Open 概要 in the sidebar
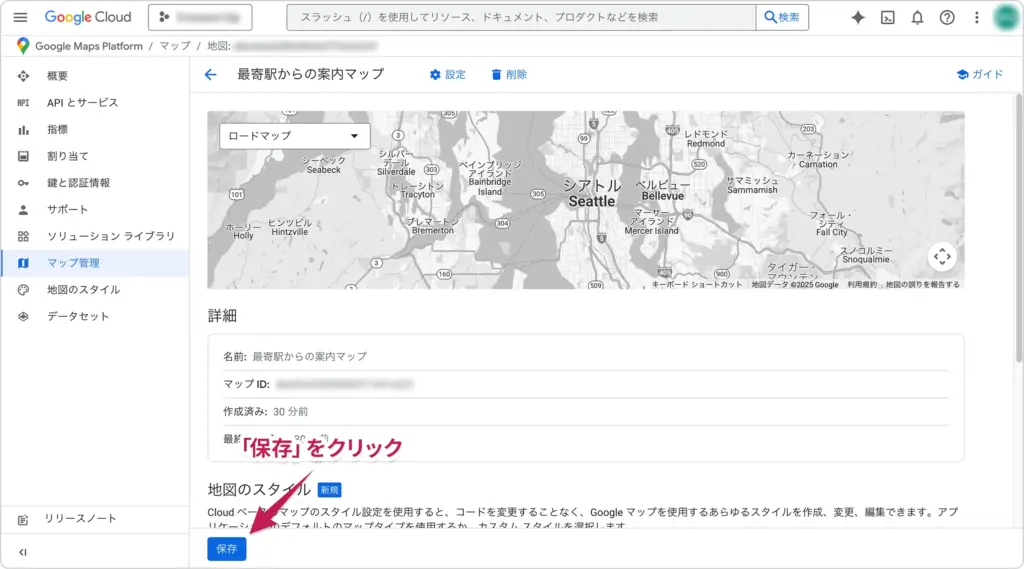 [95, 76]
